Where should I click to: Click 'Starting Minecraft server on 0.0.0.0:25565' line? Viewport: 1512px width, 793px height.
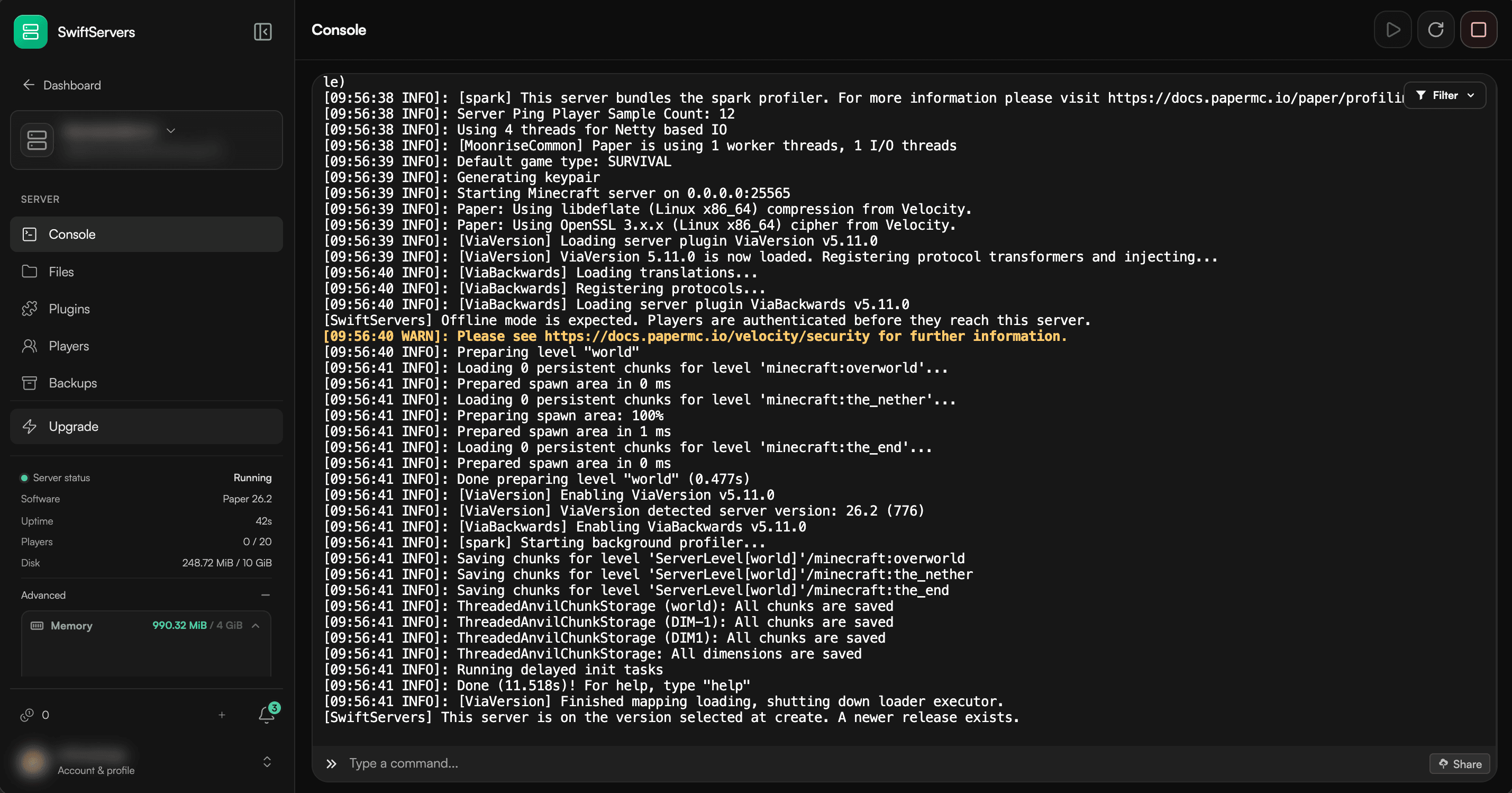point(557,193)
